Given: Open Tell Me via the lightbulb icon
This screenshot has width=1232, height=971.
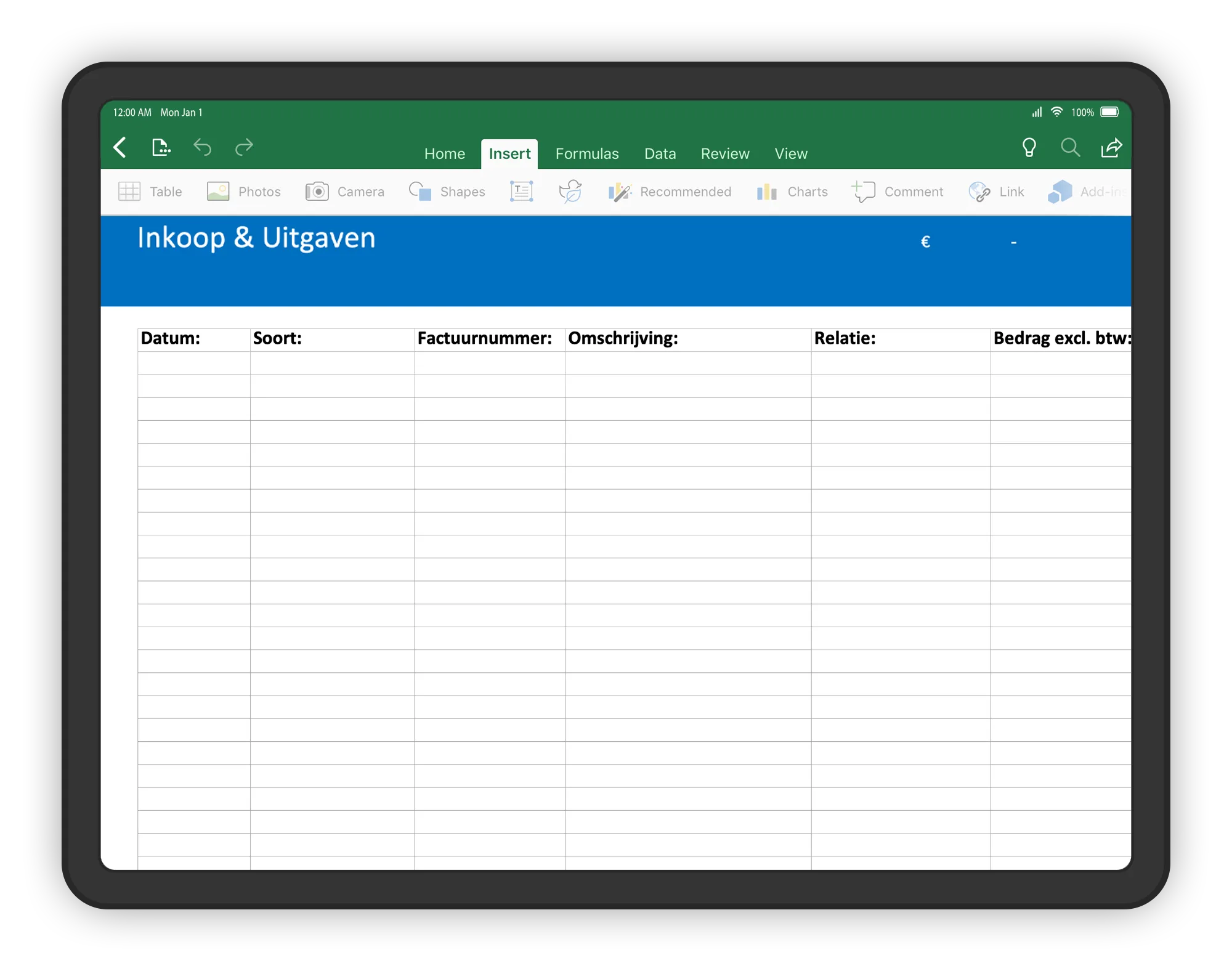Looking at the screenshot, I should point(1029,148).
